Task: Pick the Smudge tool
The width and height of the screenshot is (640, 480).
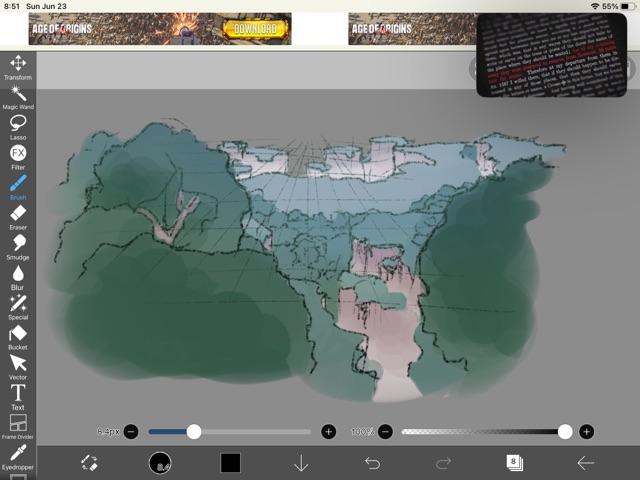Action: click(18, 247)
